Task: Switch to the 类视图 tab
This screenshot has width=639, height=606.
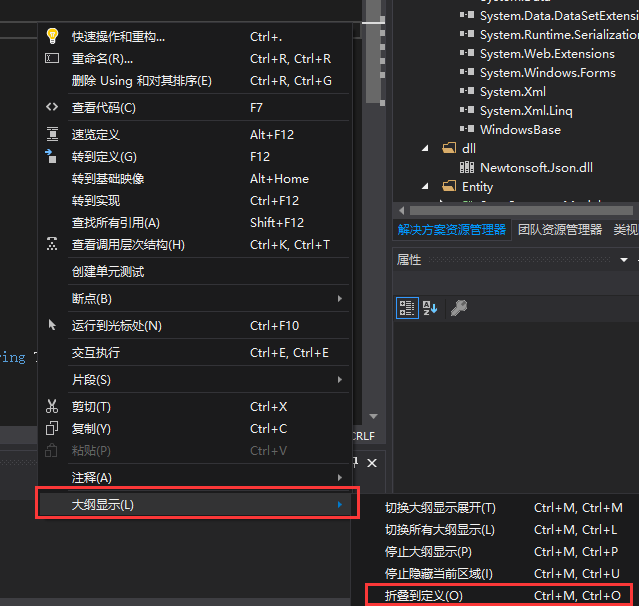Action: tap(626, 229)
